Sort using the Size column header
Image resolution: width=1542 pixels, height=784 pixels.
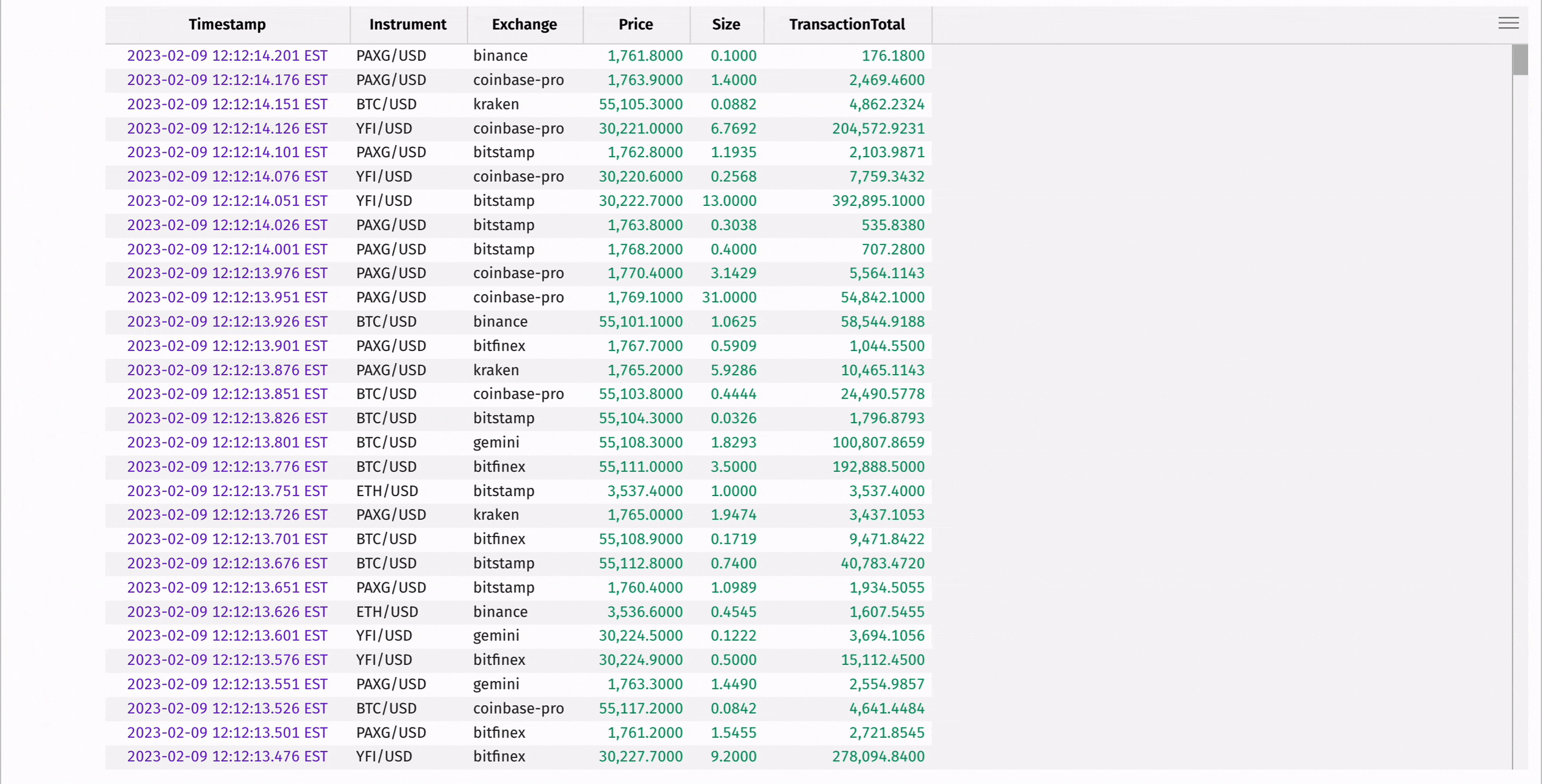(726, 25)
